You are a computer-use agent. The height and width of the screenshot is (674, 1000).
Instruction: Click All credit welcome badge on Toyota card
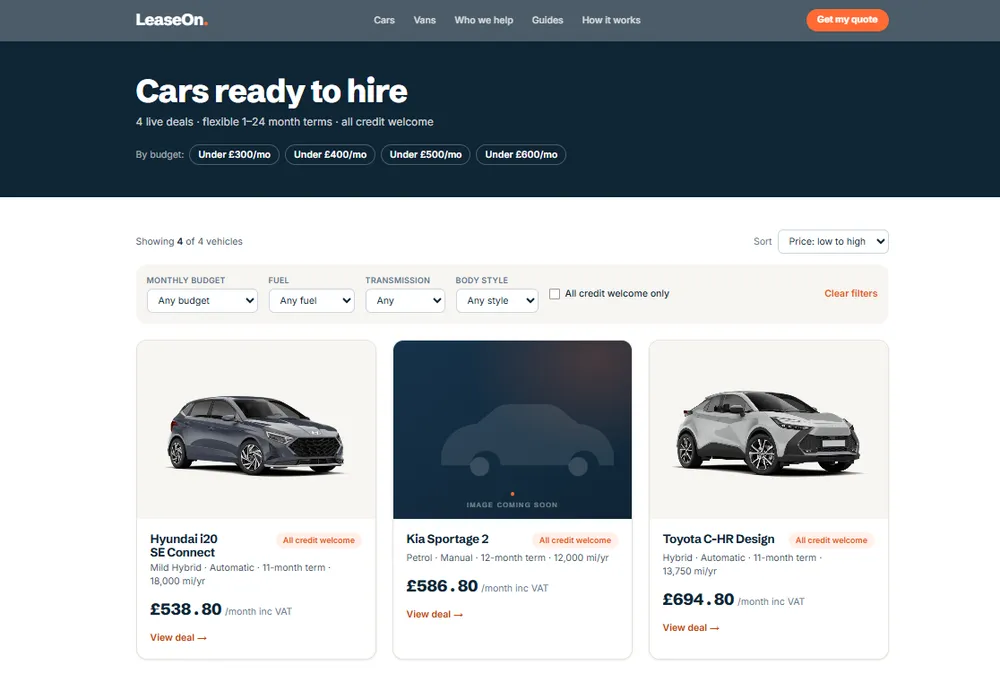point(832,540)
